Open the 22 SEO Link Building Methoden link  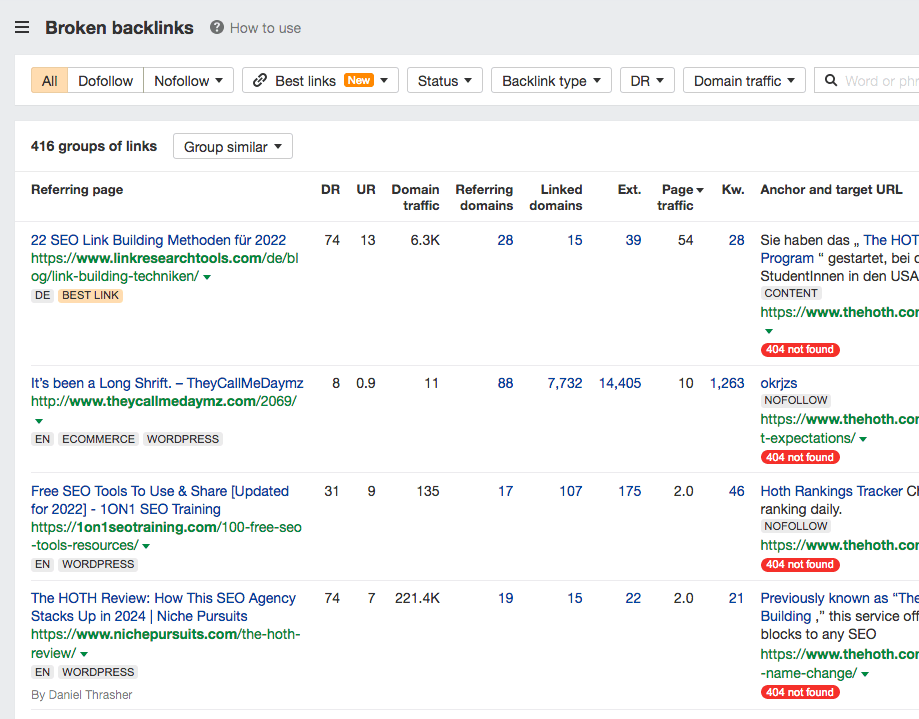click(x=158, y=240)
